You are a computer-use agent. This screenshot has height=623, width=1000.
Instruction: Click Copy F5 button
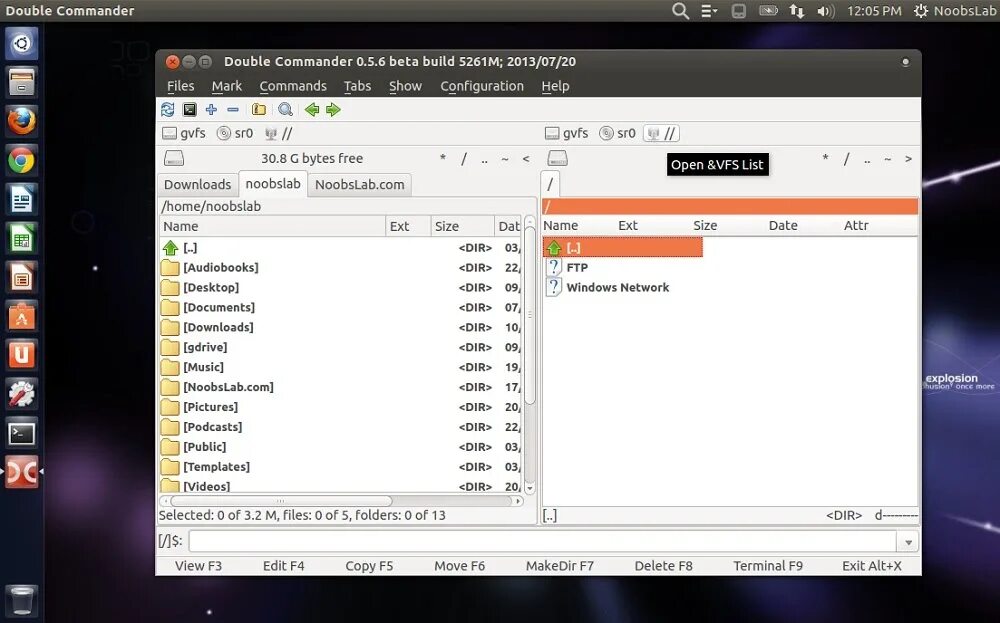[369, 566]
